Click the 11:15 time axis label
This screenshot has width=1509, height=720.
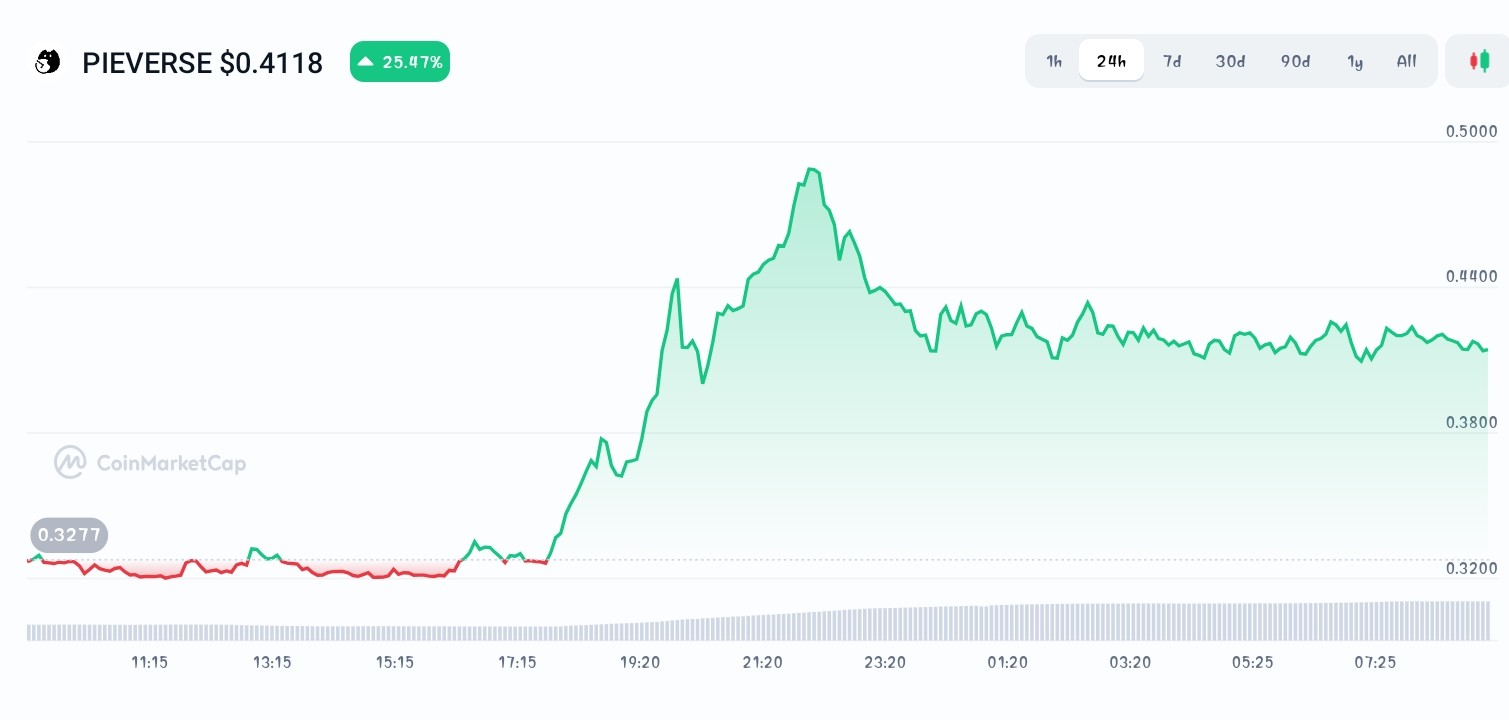point(149,662)
